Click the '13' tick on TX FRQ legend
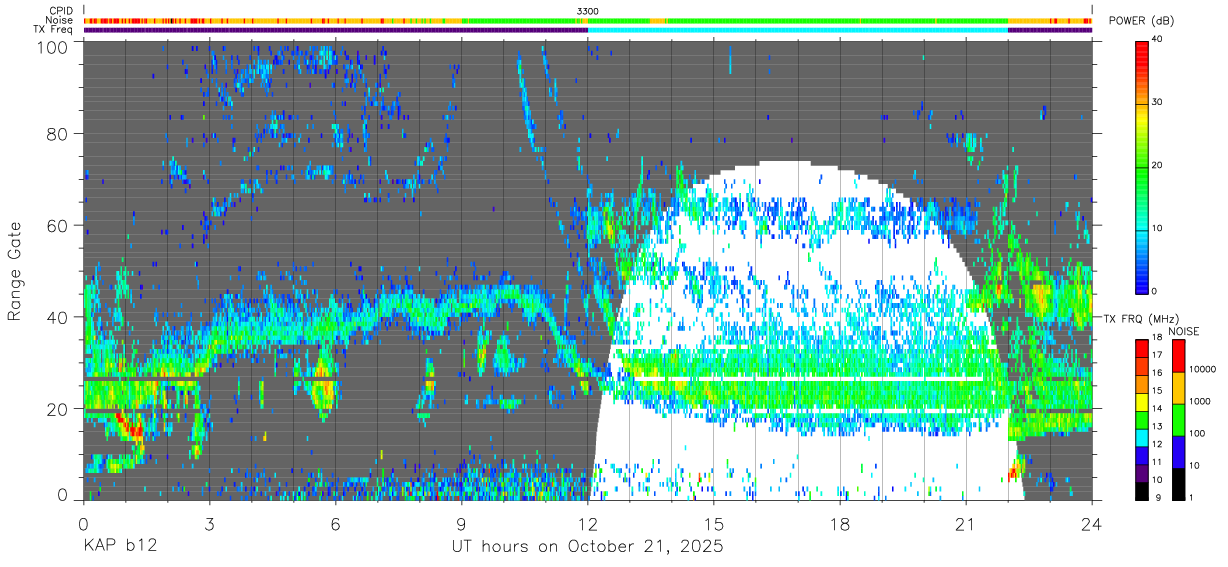Viewport: 1228px width, 567px height. (x=1158, y=426)
